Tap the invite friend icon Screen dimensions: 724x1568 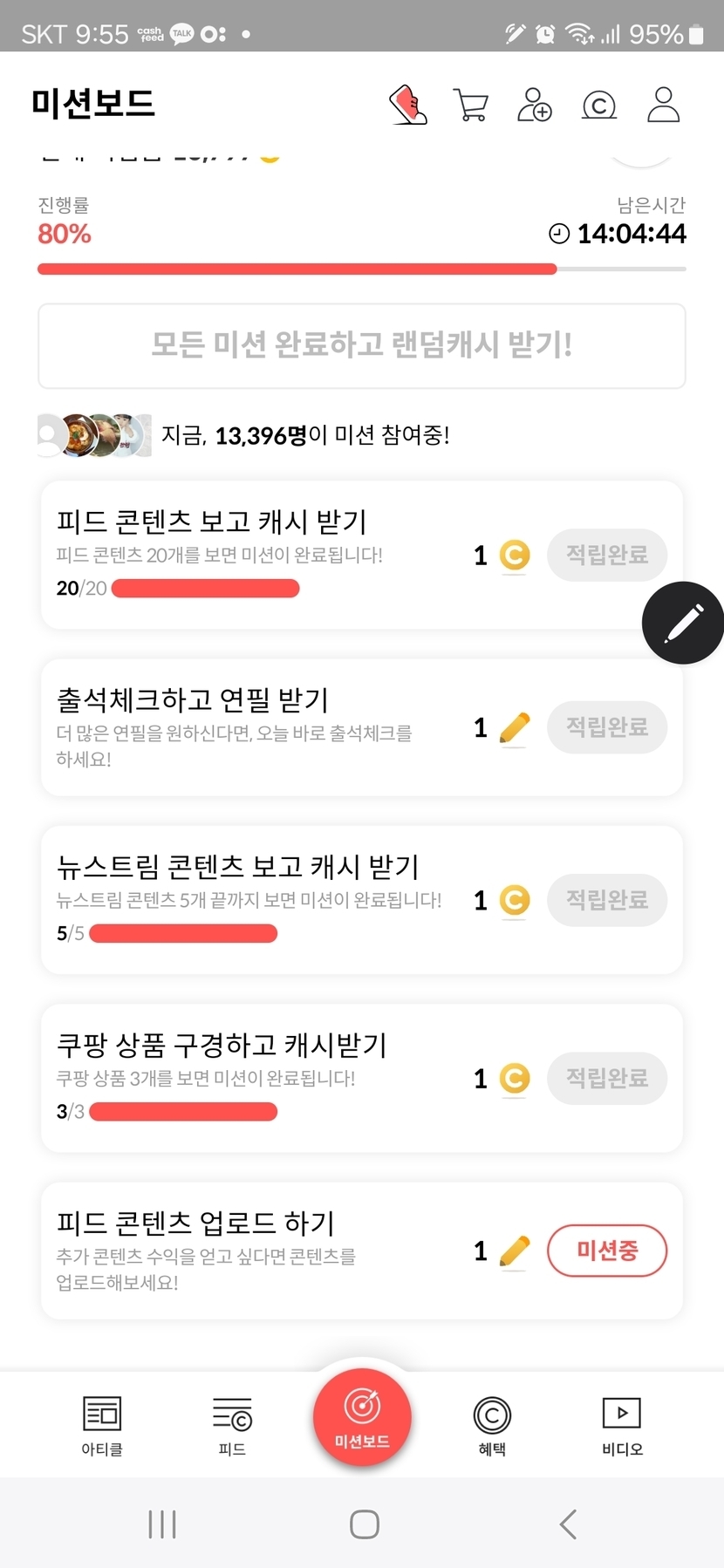tap(534, 105)
